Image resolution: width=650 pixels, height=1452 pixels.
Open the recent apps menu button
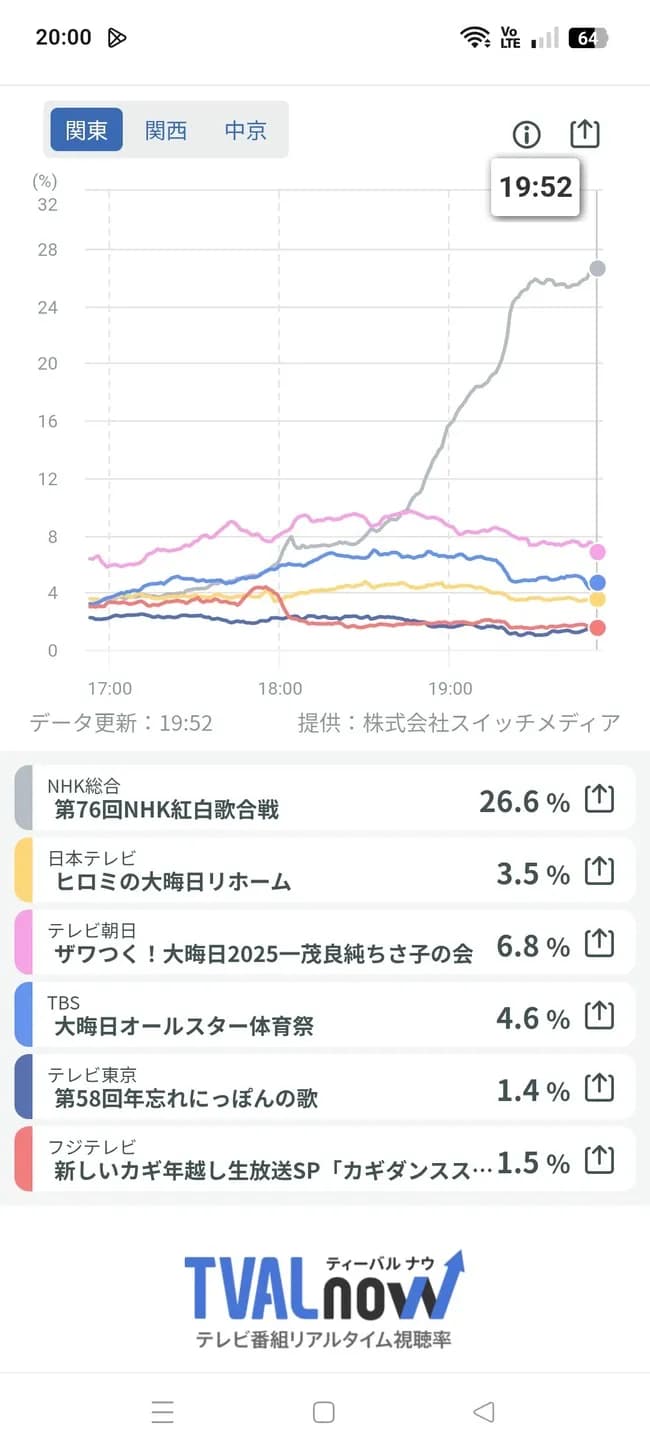163,1413
